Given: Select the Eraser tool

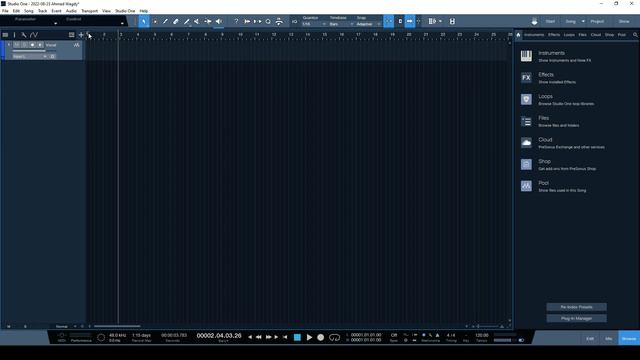Looking at the screenshot, I should tap(176, 21).
